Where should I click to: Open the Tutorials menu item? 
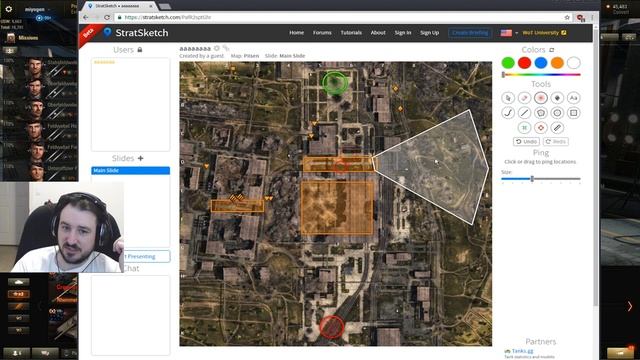coord(351,33)
